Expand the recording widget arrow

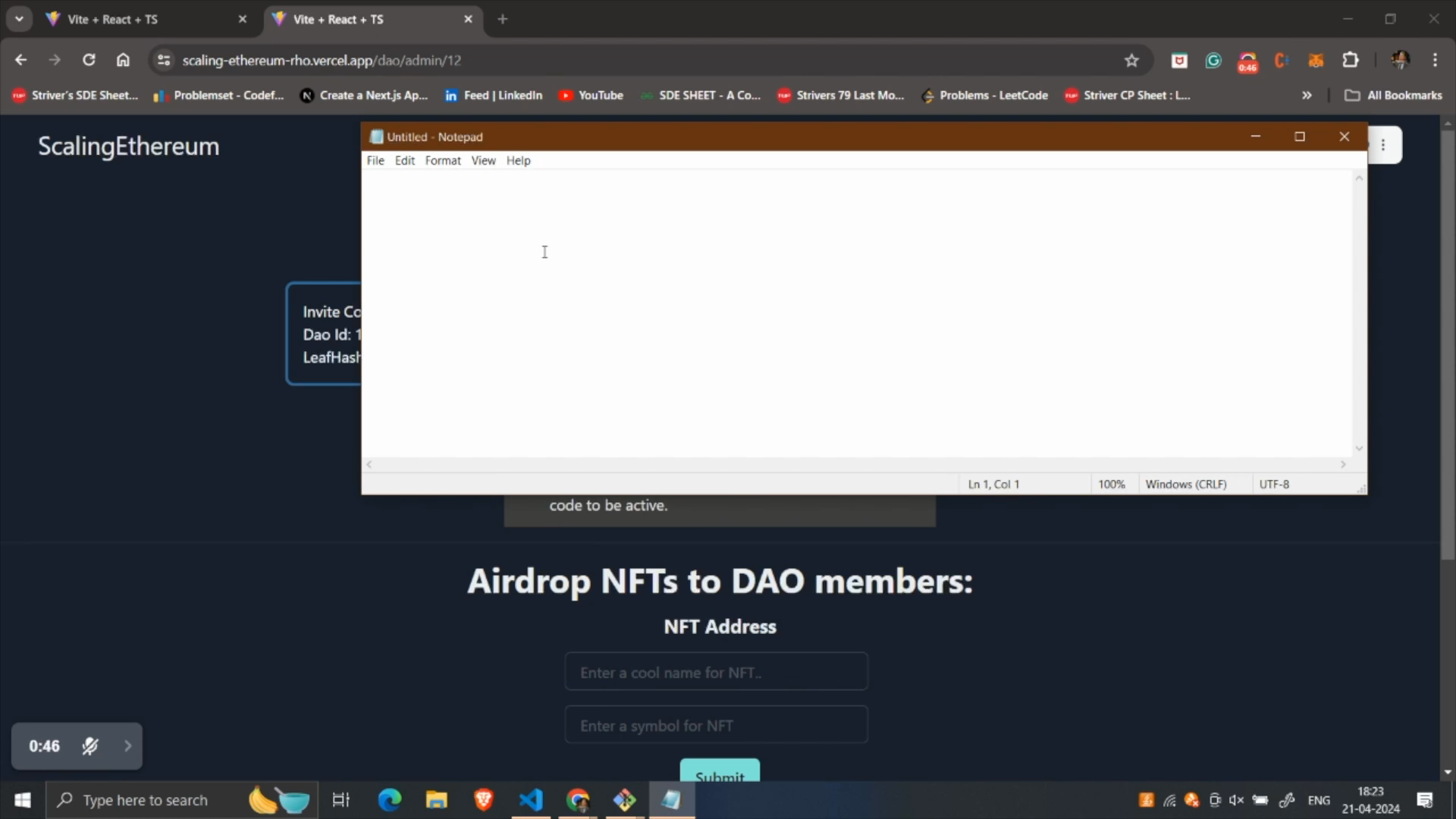click(127, 746)
